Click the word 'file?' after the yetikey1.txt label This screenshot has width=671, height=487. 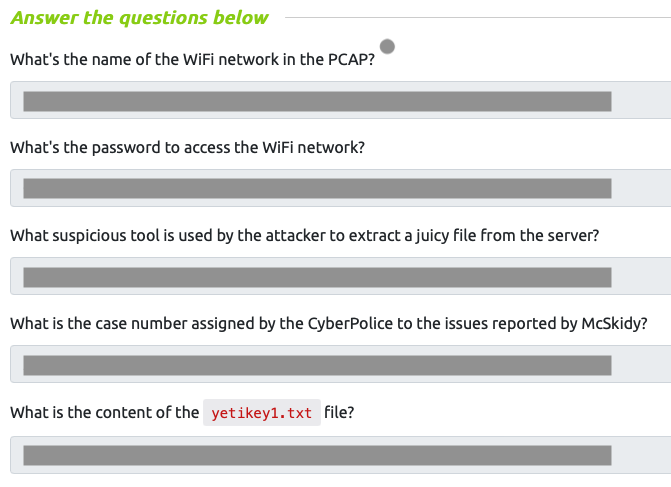(339, 413)
